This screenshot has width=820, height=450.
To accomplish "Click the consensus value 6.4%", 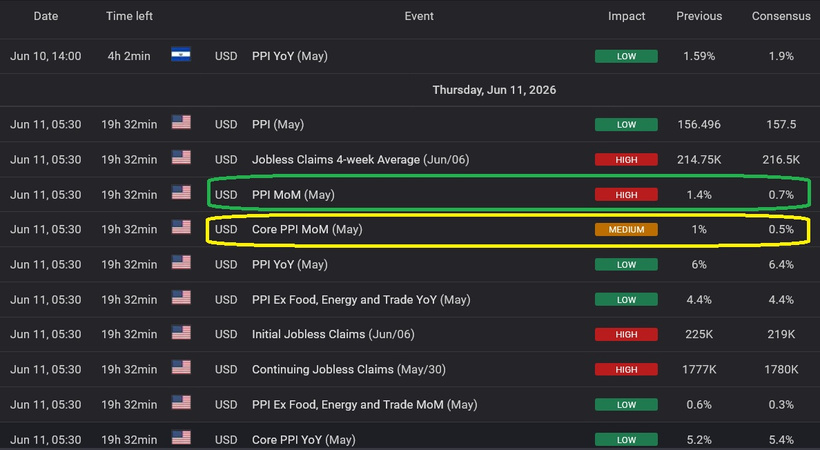I will pyautogui.click(x=781, y=264).
